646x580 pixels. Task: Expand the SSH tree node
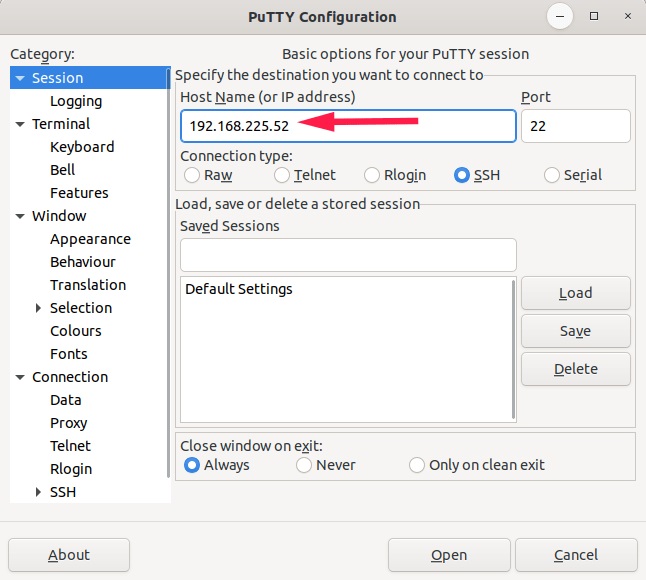(x=39, y=492)
